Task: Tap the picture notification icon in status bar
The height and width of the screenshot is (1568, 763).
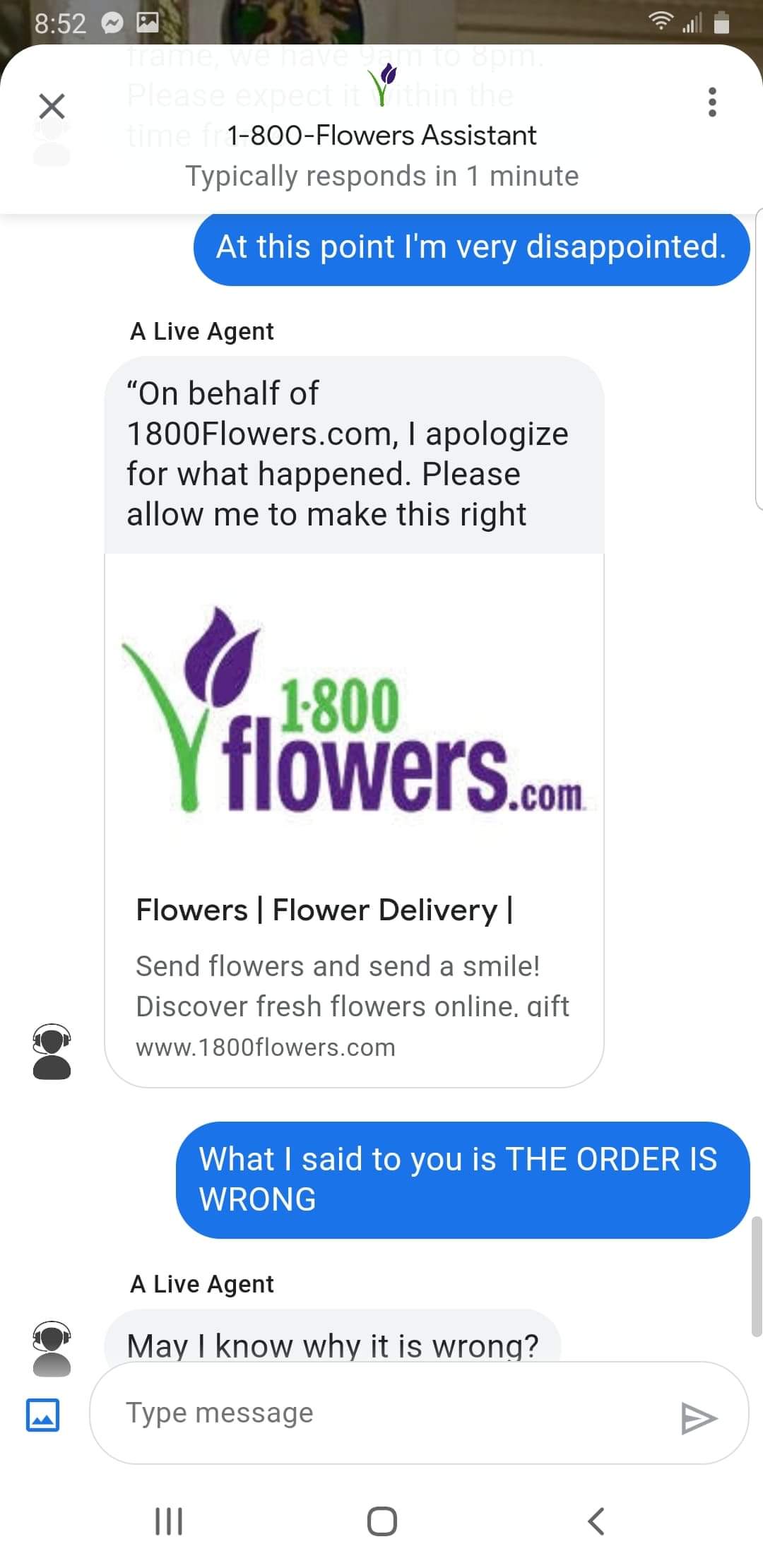Action: (148, 23)
